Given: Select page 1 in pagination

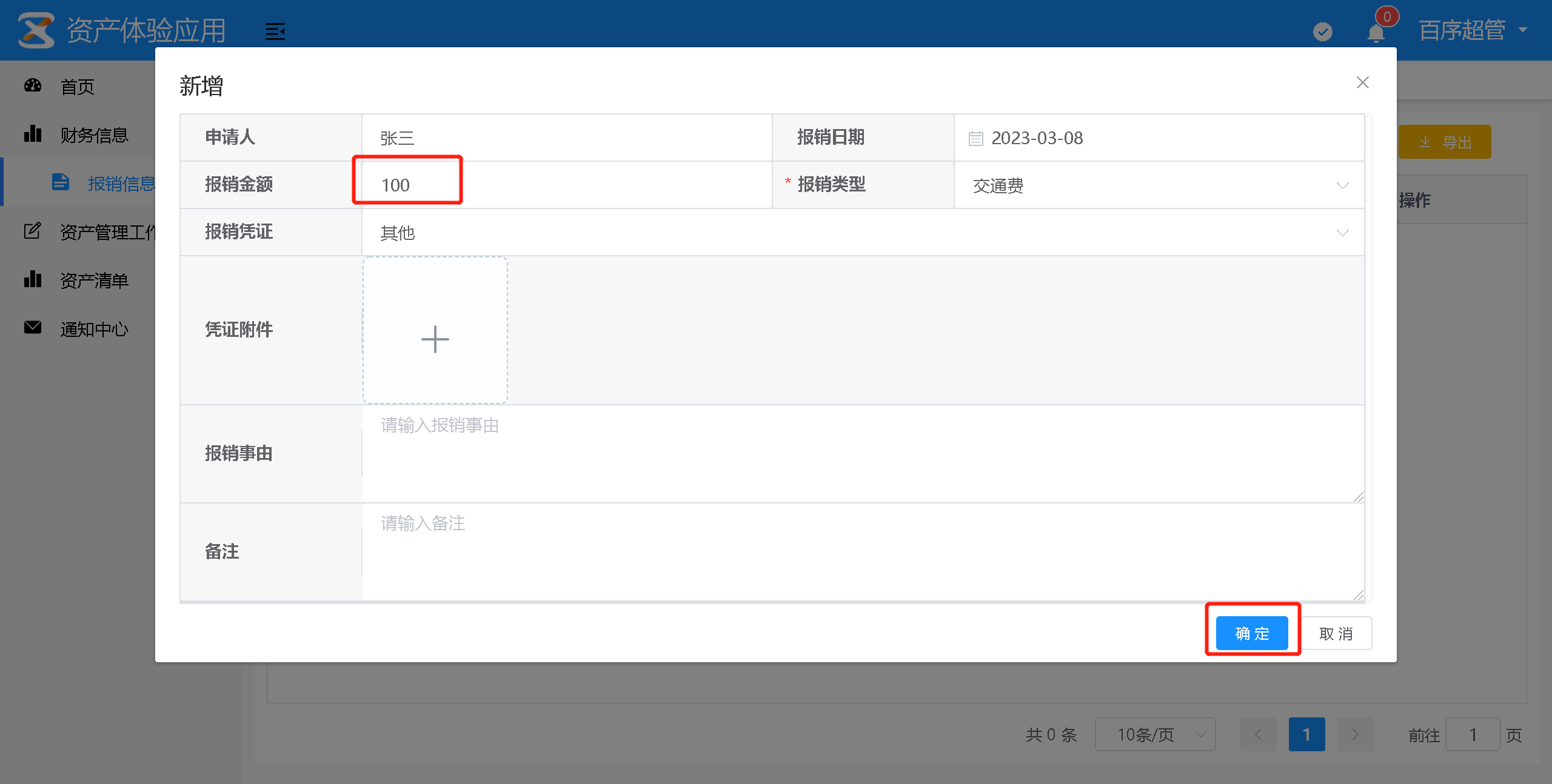Looking at the screenshot, I should 1307,734.
